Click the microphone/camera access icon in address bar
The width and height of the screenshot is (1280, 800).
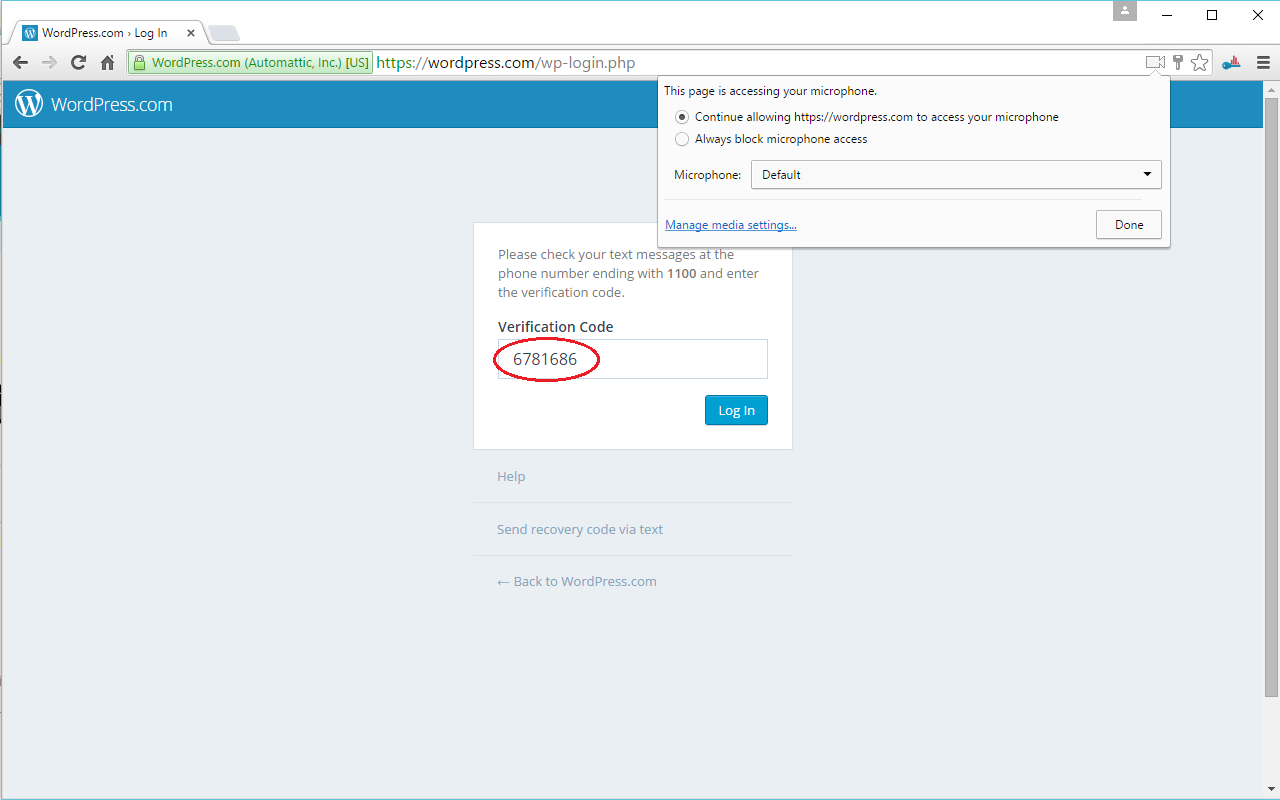1155,63
